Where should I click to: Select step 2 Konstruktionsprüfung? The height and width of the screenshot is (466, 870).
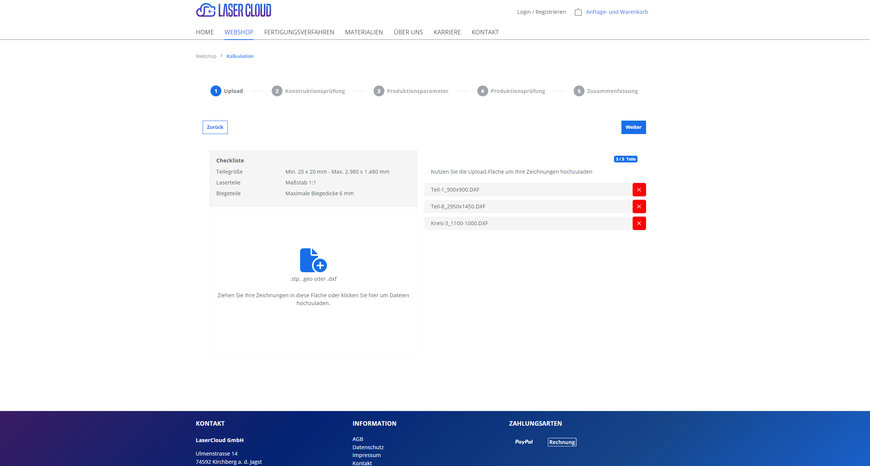[308, 91]
